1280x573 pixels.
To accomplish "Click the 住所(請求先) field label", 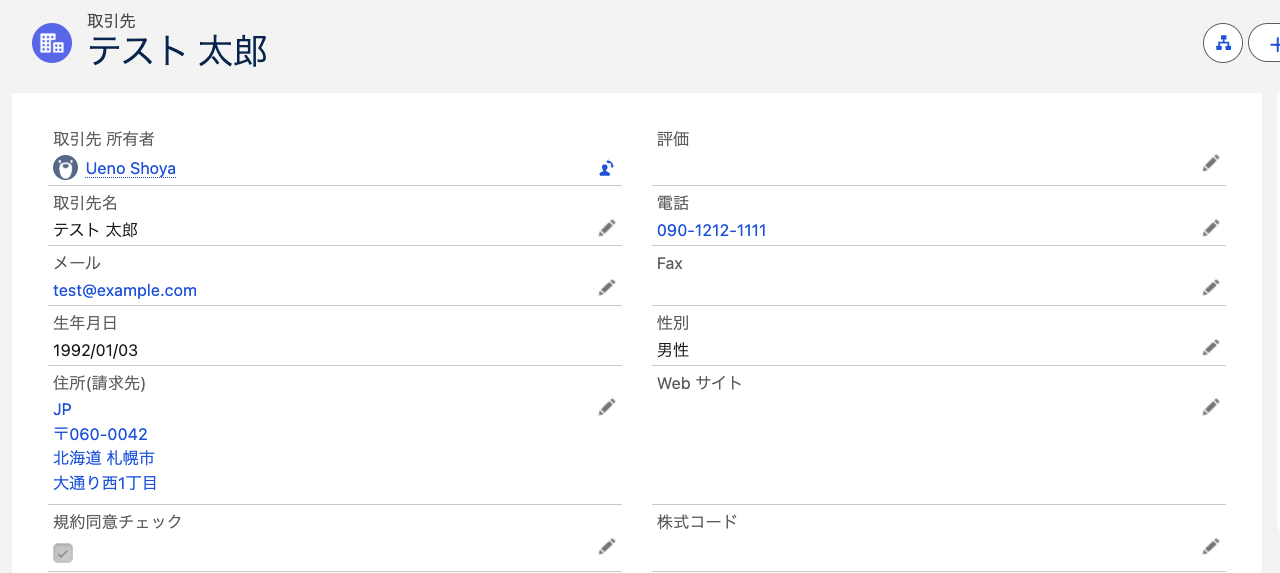I will coord(100,383).
